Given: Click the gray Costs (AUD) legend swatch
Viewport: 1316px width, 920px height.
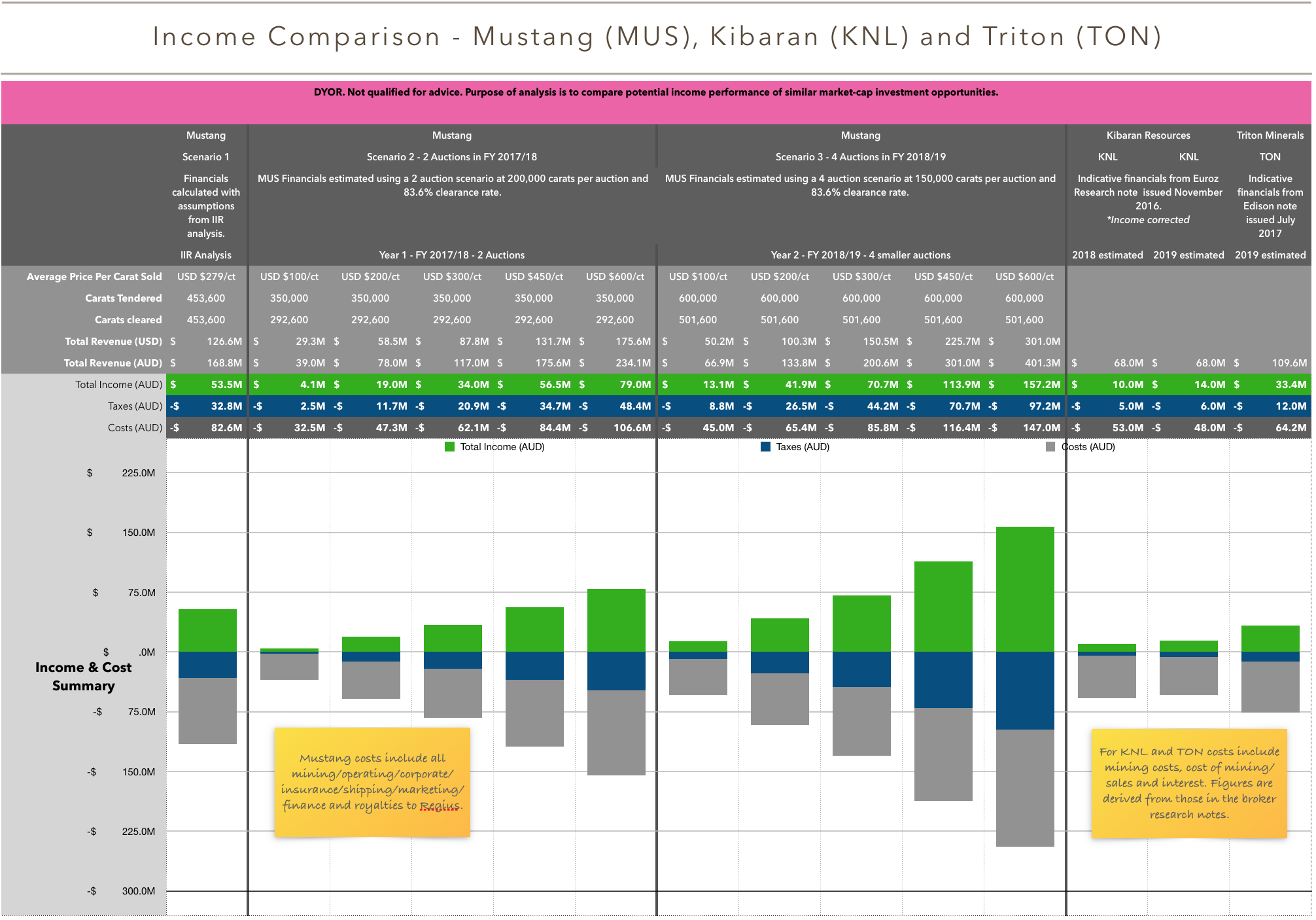Looking at the screenshot, I should 1050,447.
